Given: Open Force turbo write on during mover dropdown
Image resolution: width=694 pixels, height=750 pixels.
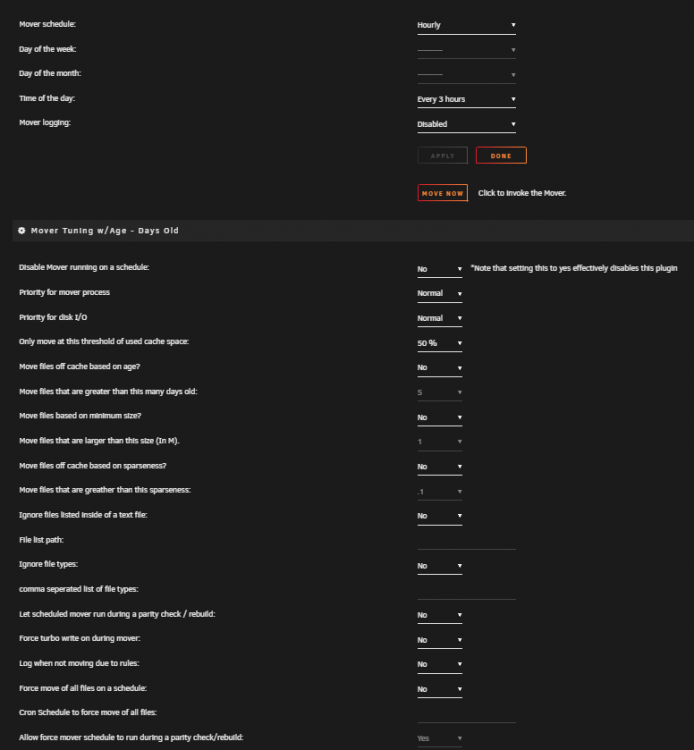Looking at the screenshot, I should tap(440, 640).
